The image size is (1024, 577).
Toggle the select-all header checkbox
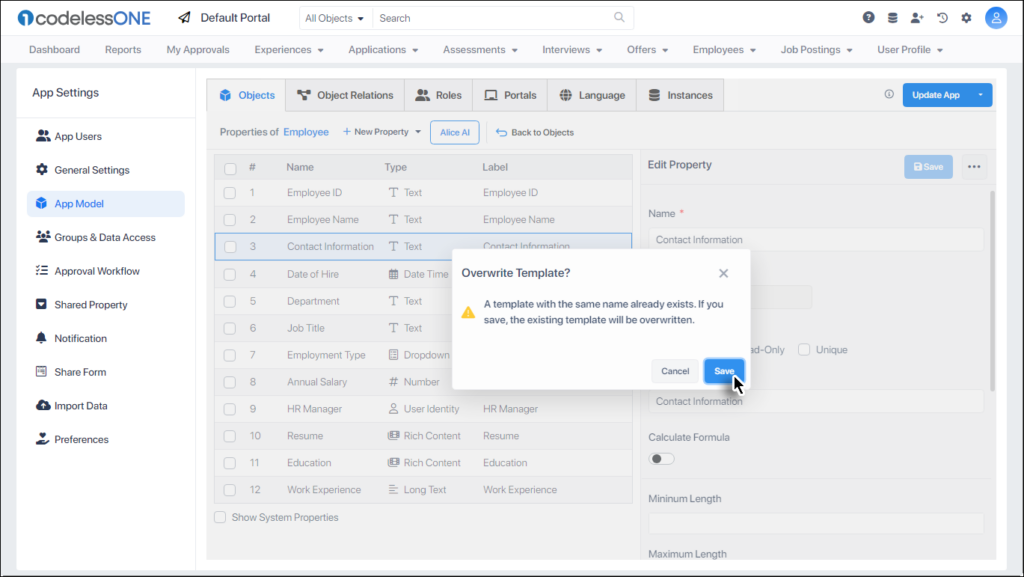(230, 168)
